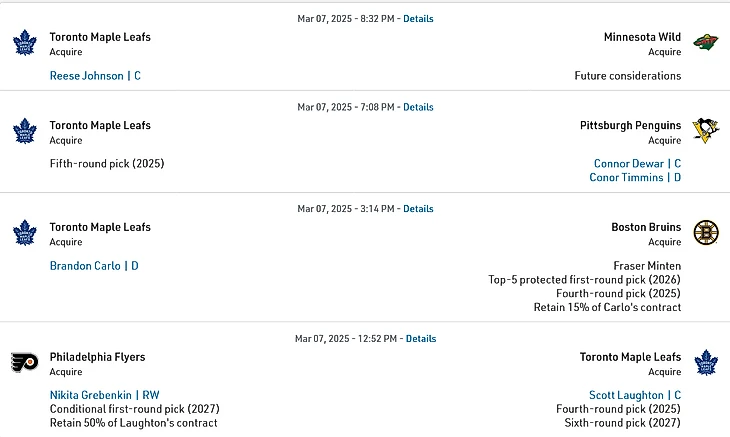Click the Boston Bruins logo
Screen dimensions: 730x437
(x=705, y=233)
